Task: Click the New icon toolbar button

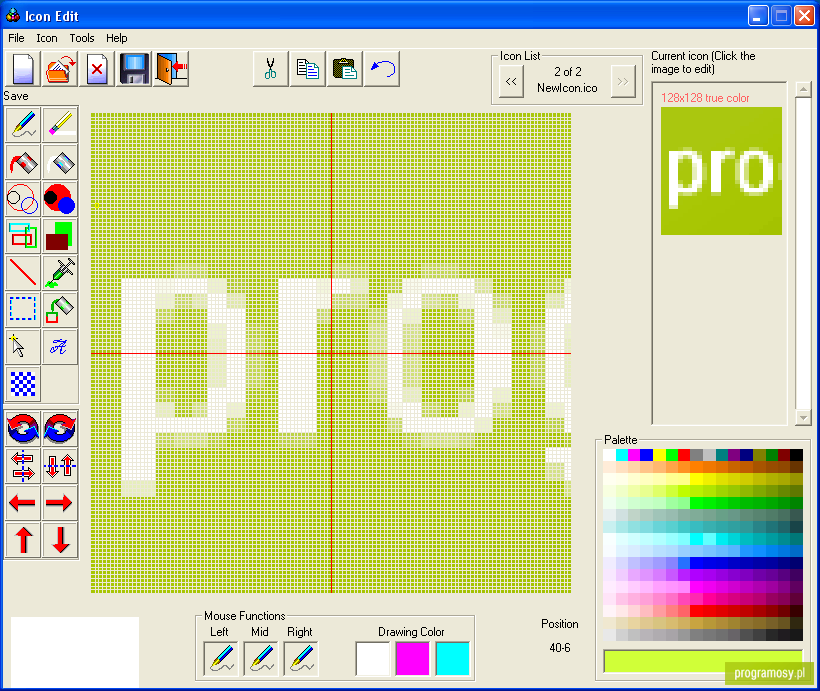Action: [22, 69]
